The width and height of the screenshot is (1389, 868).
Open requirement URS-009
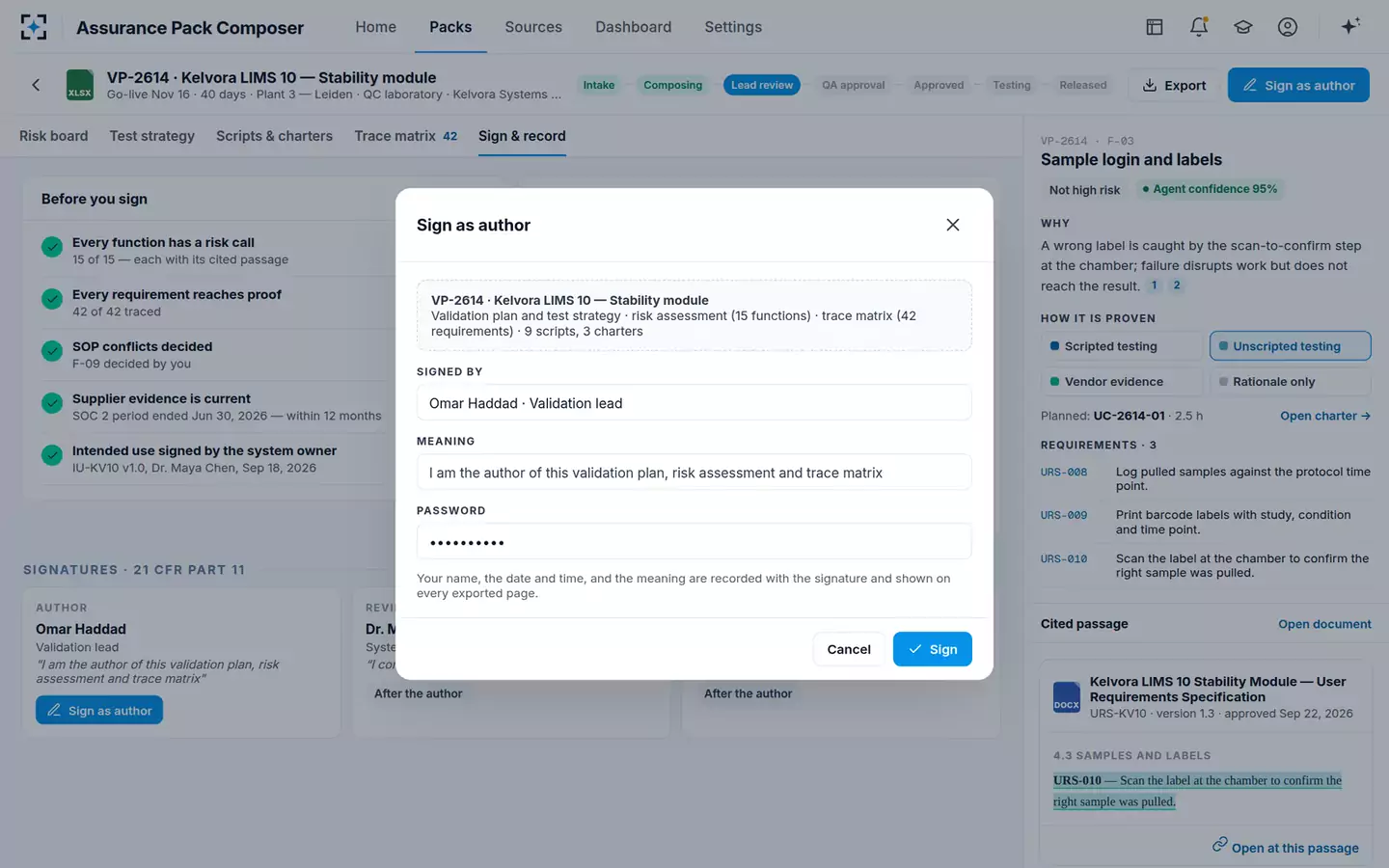(1206, 522)
